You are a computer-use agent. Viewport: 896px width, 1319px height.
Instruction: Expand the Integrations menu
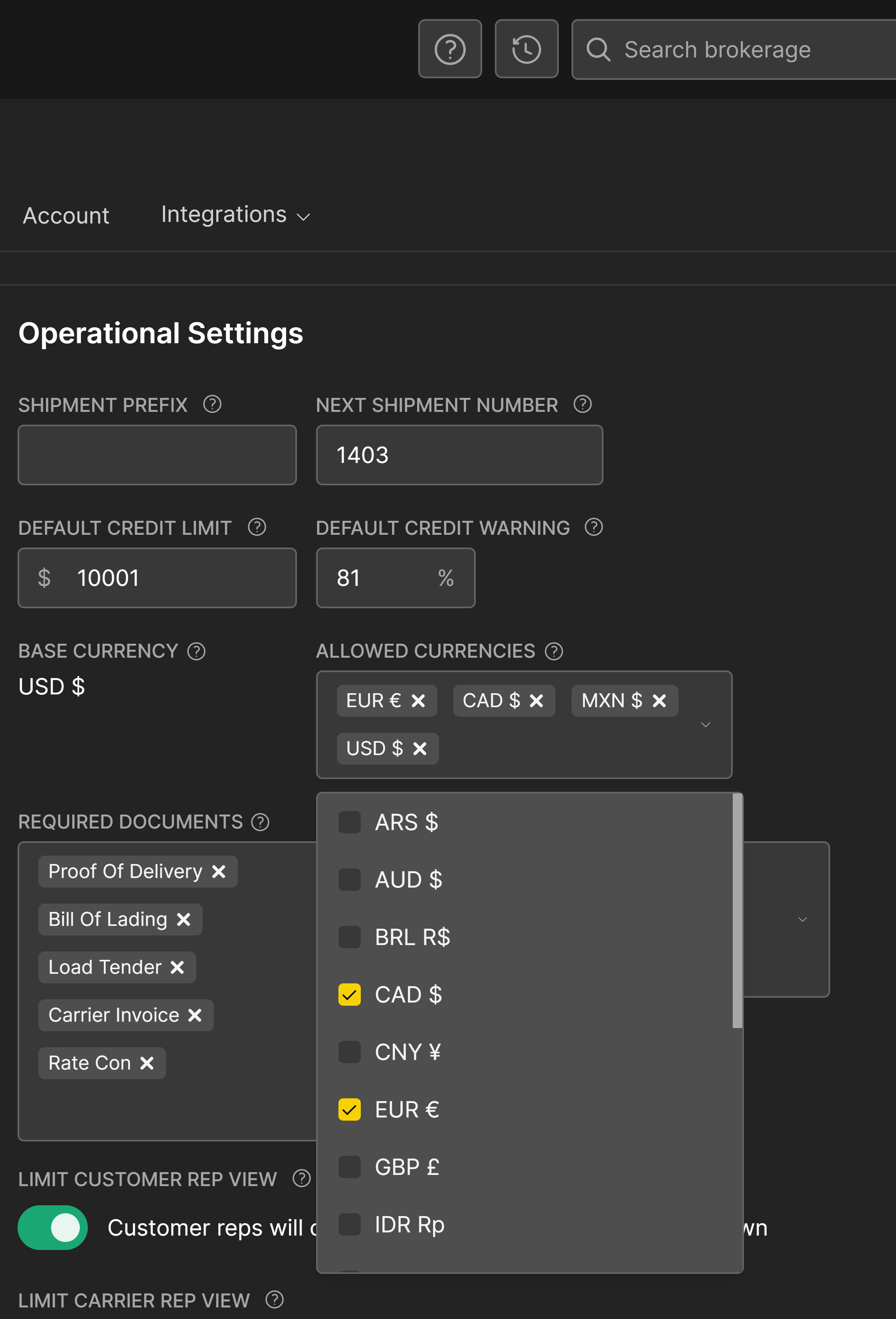click(235, 215)
